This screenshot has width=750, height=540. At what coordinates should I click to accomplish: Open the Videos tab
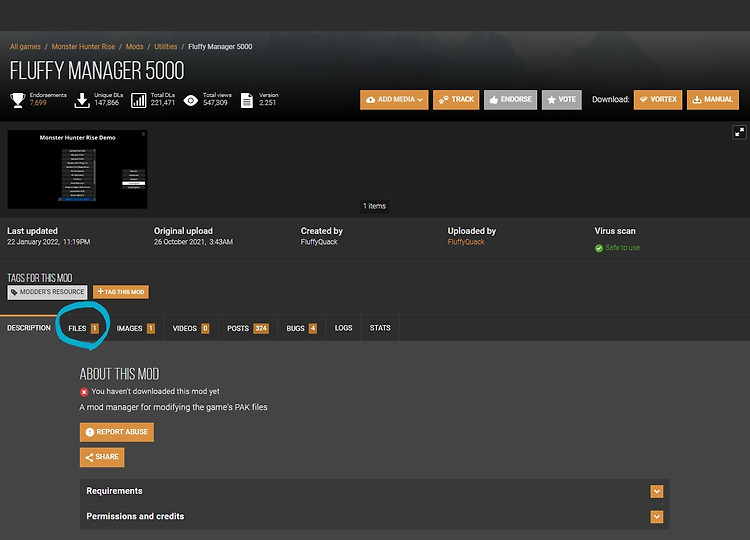191,328
